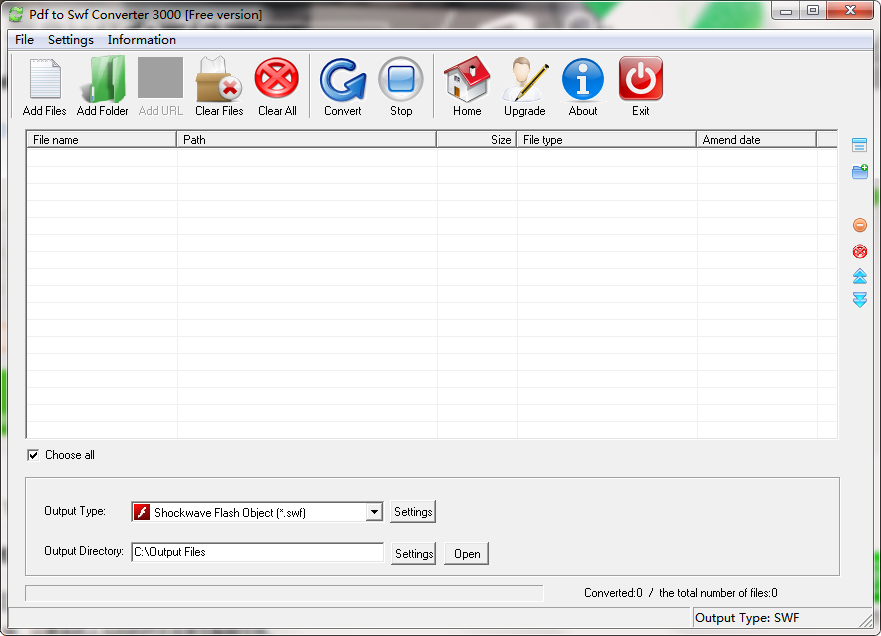Screen dimensions: 881x636
Task: Click the app icon in the title bar
Action: (x=16, y=15)
